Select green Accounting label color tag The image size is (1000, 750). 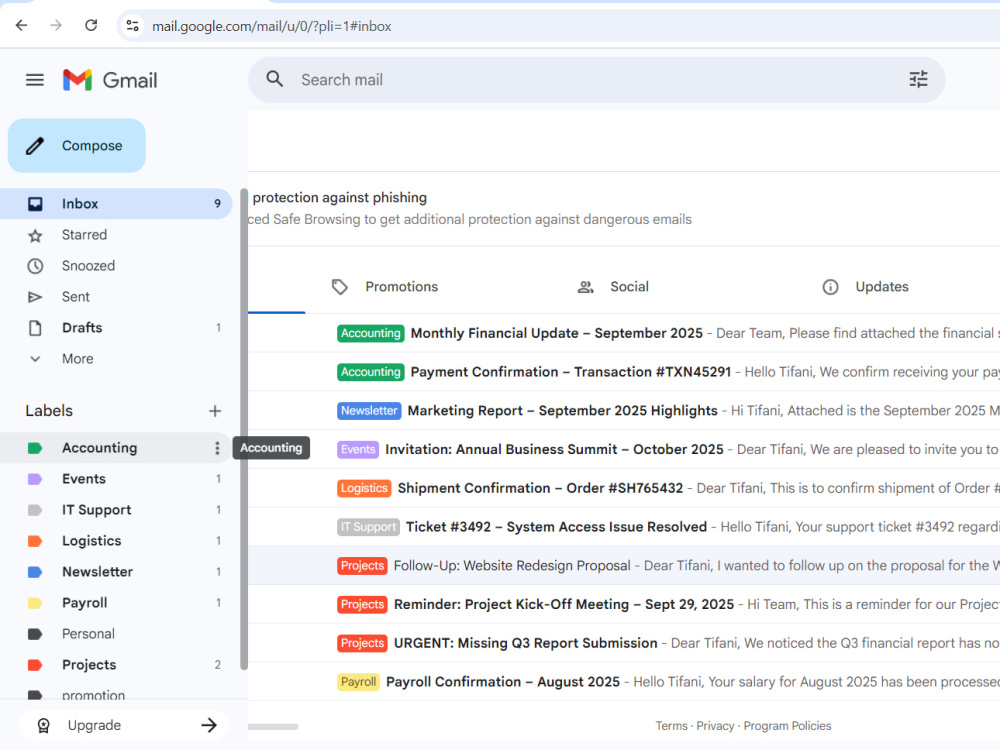tap(35, 448)
